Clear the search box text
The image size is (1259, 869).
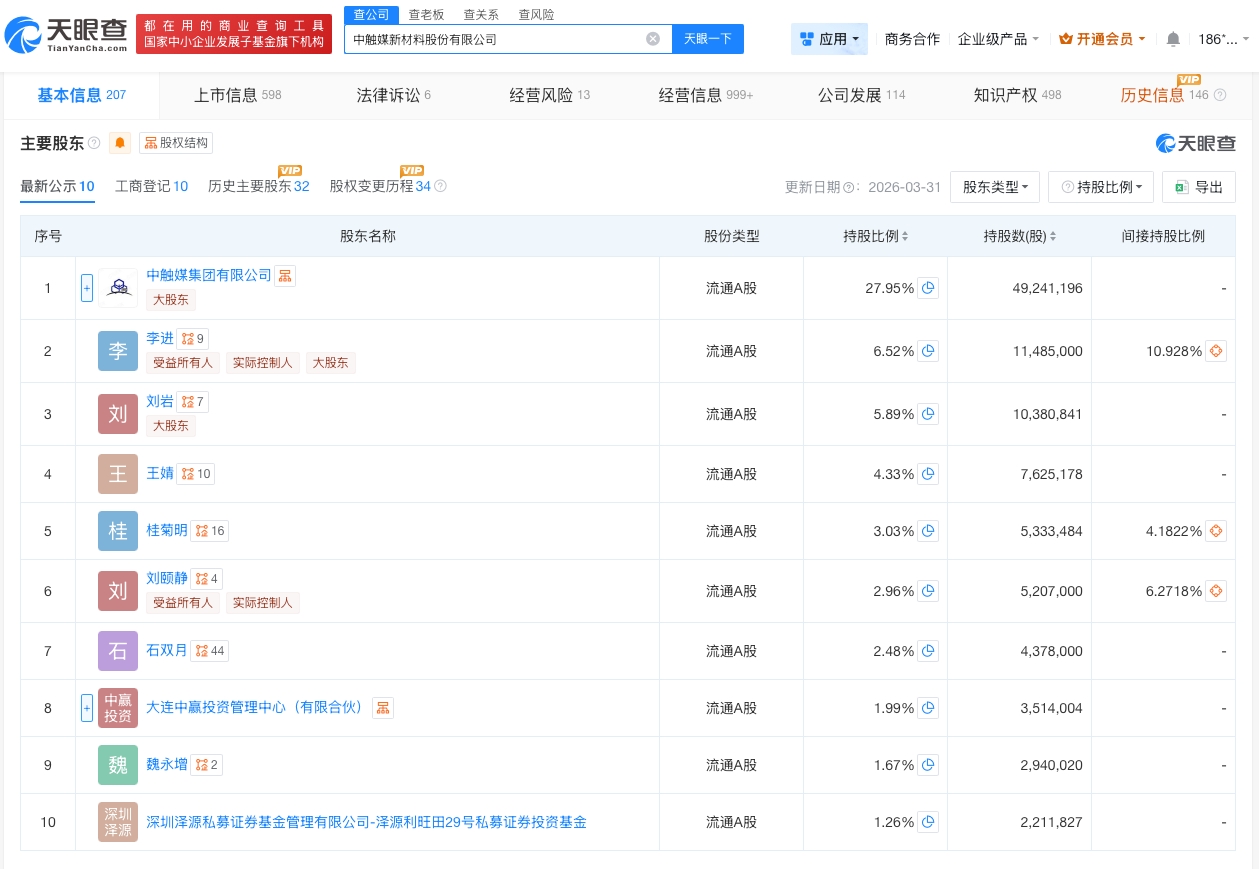653,39
